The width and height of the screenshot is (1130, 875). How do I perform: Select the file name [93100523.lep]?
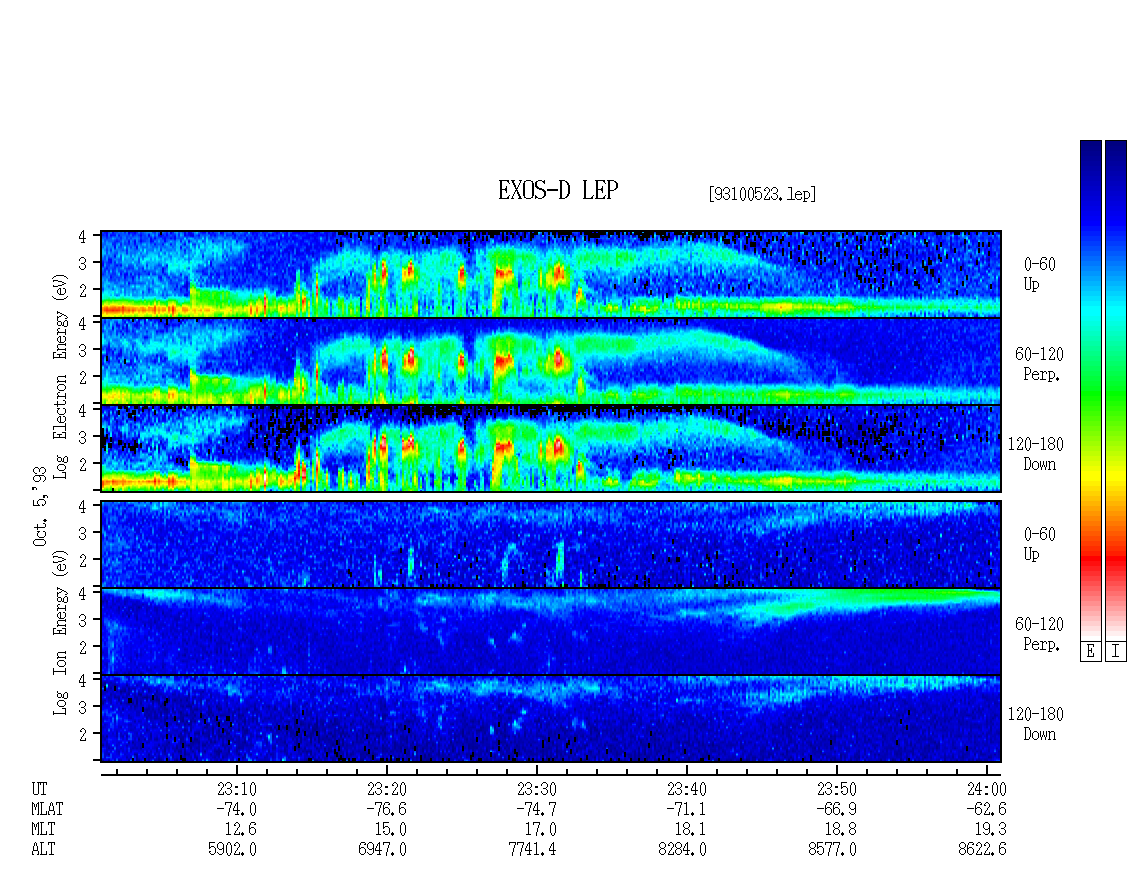coord(762,194)
